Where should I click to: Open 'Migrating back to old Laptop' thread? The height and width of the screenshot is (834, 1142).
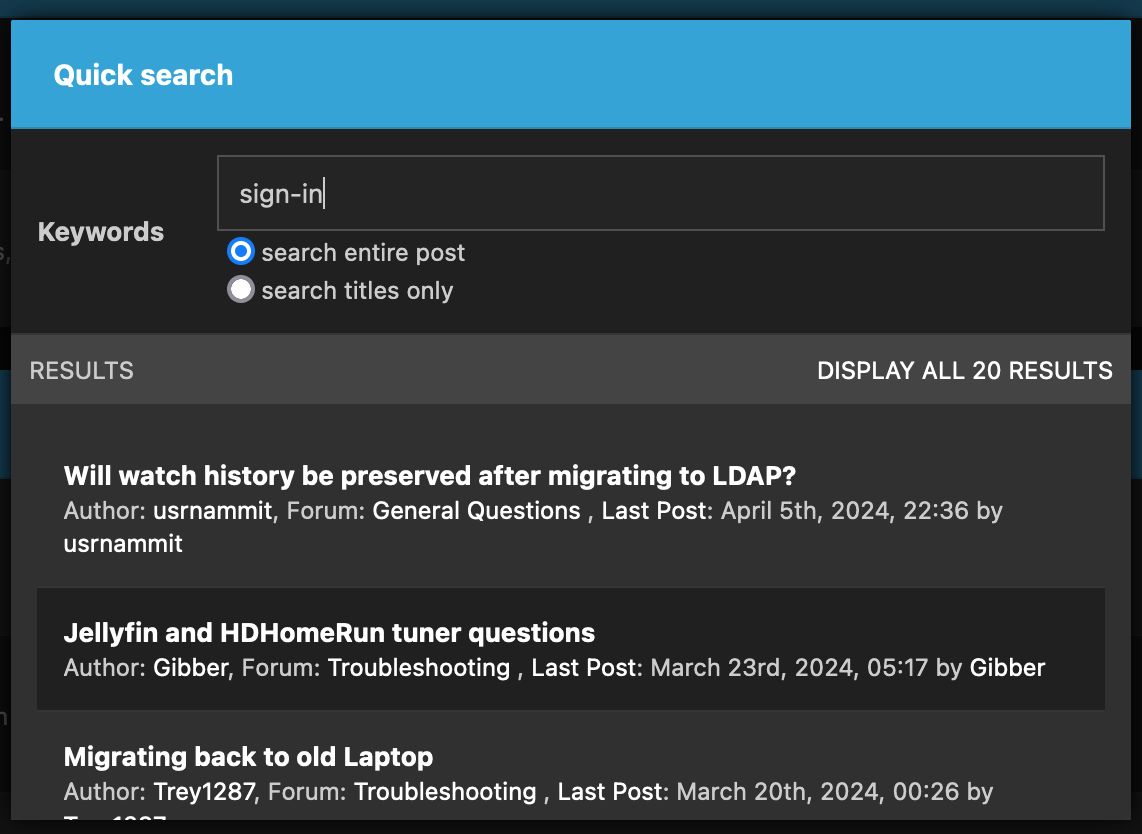click(x=248, y=756)
